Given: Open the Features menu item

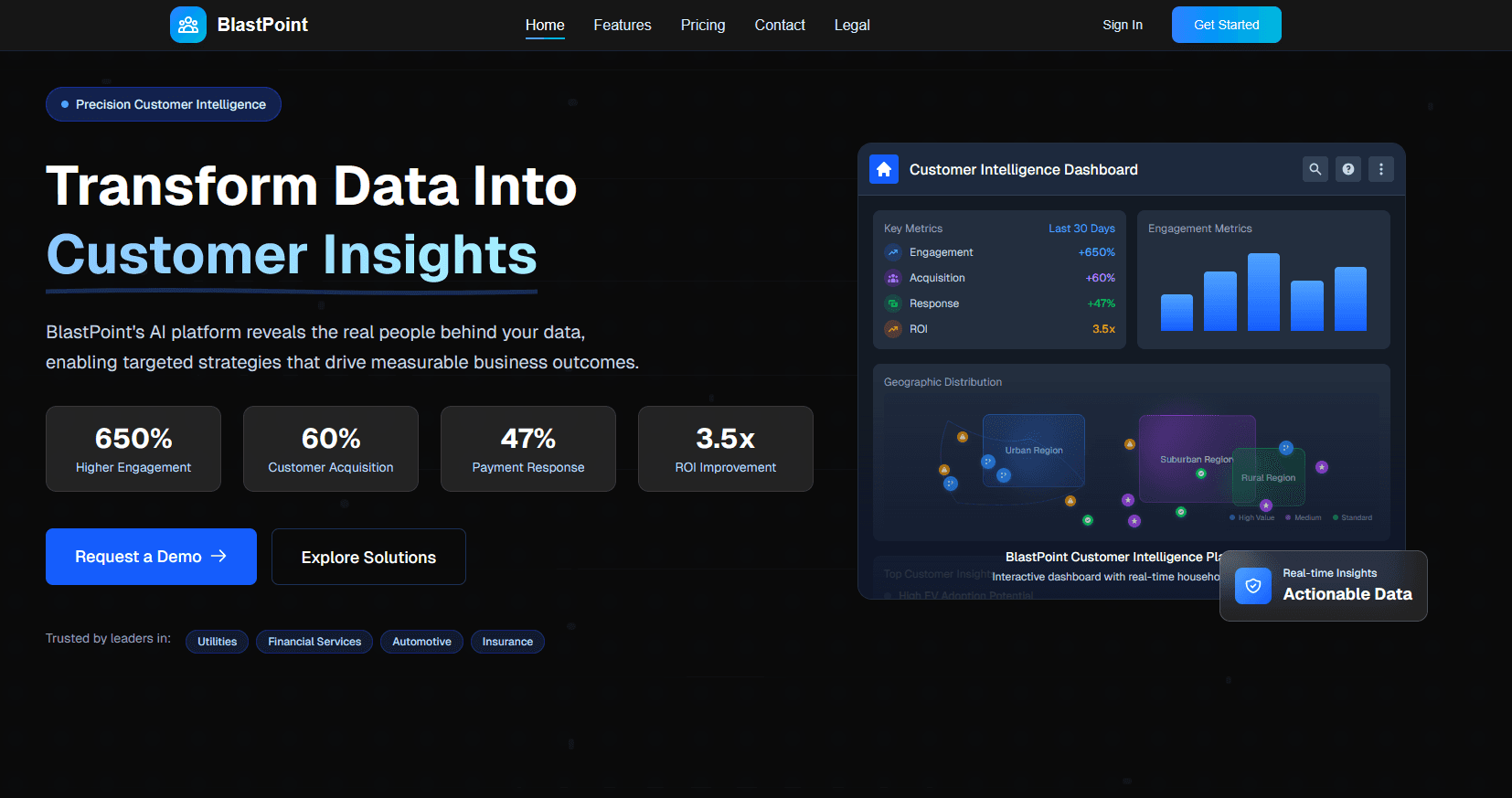Looking at the screenshot, I should click(x=622, y=25).
